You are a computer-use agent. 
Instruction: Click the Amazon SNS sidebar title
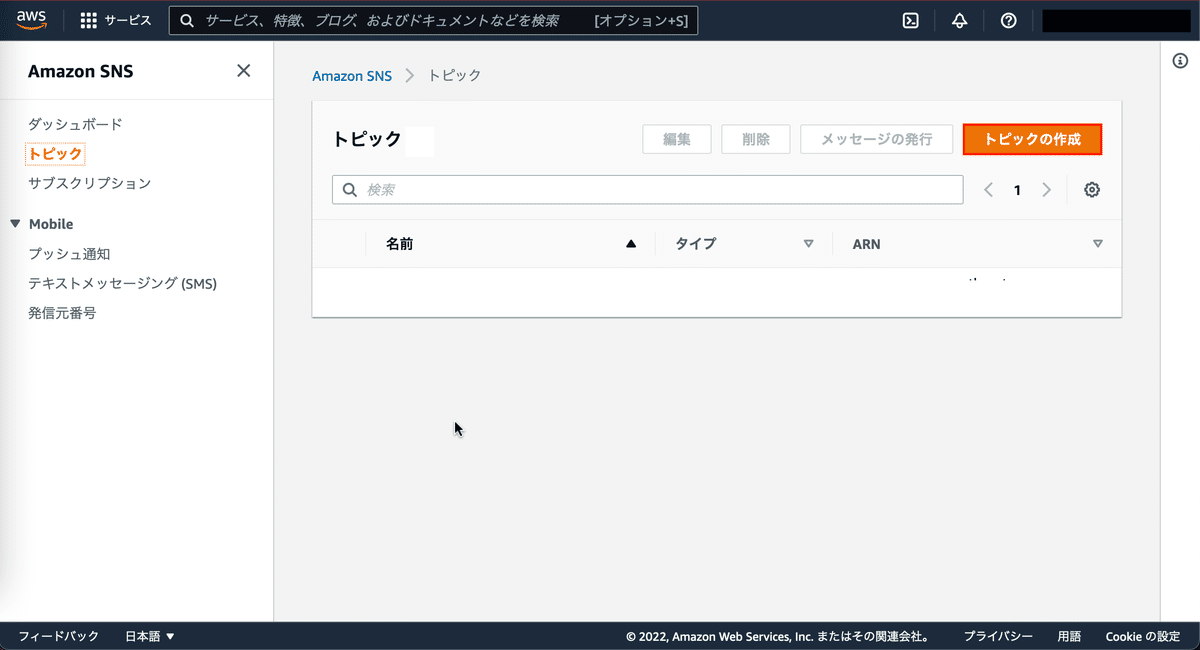click(x=80, y=71)
